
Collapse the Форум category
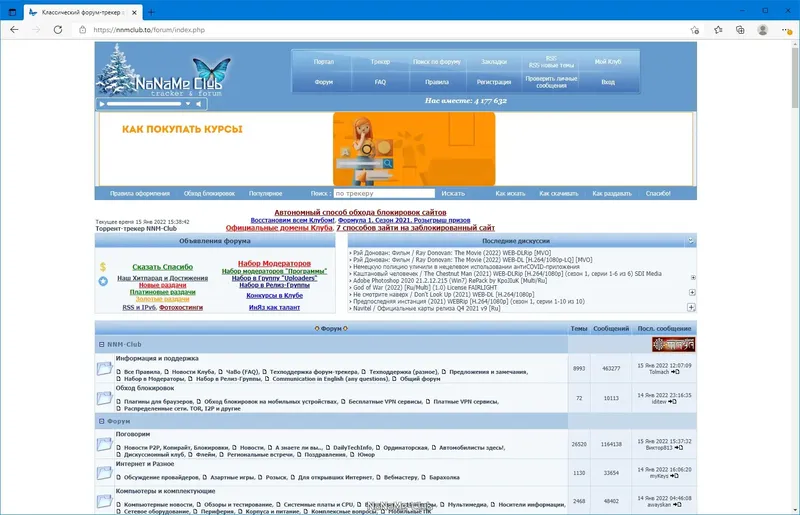click(x=101, y=421)
